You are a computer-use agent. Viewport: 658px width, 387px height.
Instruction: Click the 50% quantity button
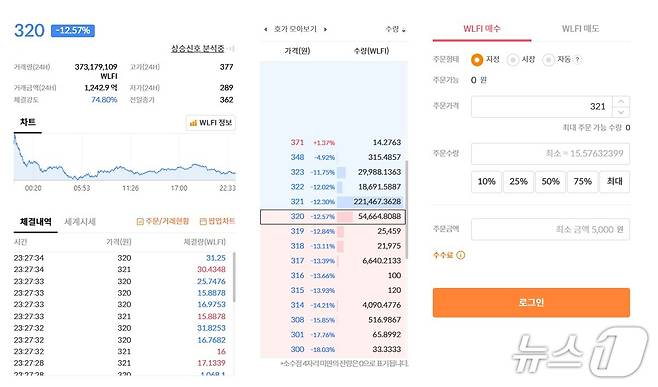[551, 182]
